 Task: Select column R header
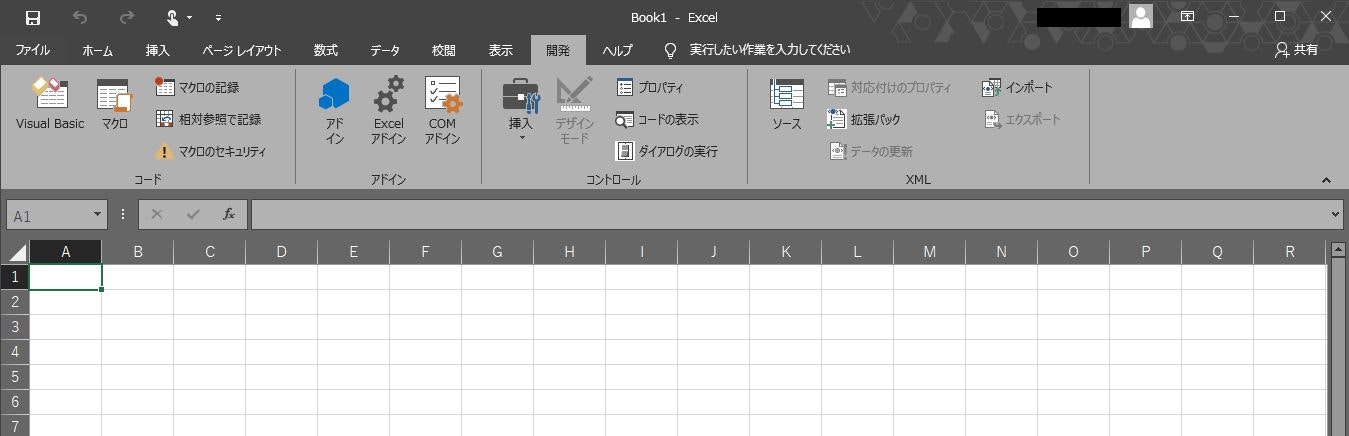(1289, 252)
